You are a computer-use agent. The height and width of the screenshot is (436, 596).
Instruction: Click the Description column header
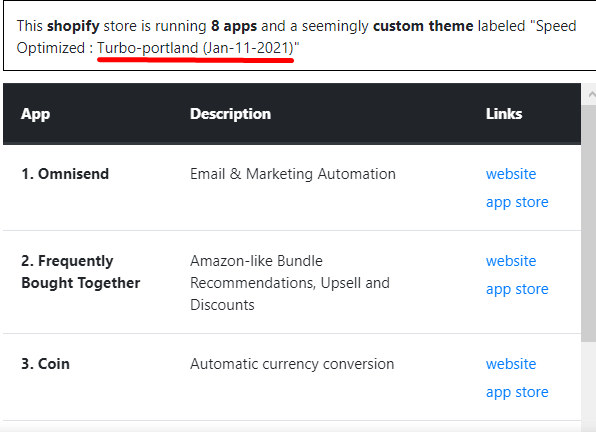[x=230, y=114]
